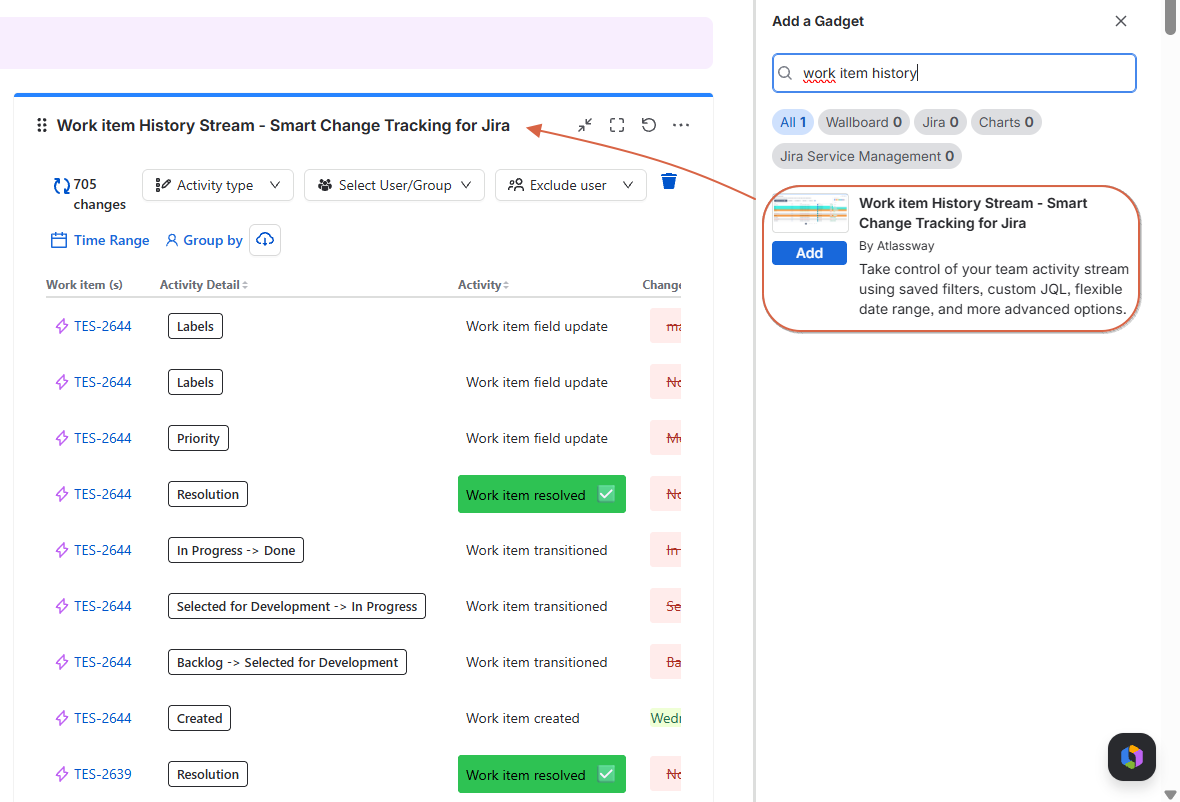
Task: Click the 705 changes refresh icon
Action: coord(62,185)
